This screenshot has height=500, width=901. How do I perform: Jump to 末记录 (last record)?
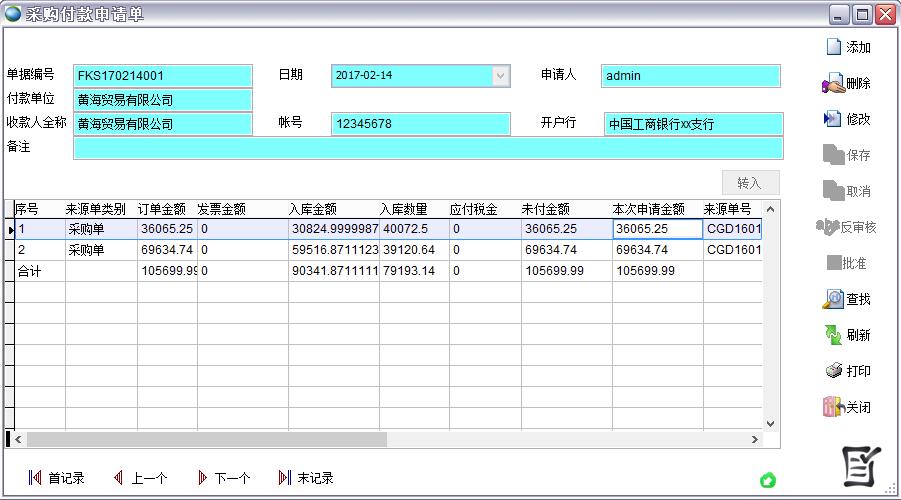pyautogui.click(x=285, y=478)
